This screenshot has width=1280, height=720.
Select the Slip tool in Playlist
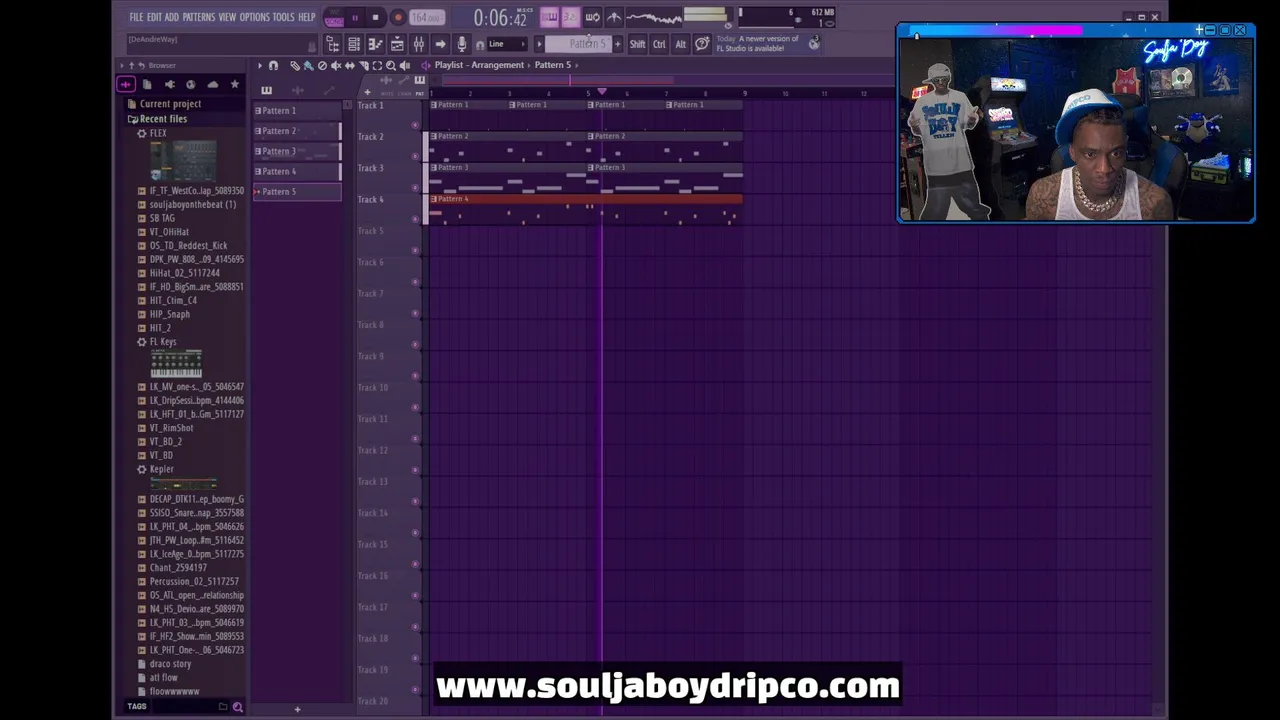(350, 65)
